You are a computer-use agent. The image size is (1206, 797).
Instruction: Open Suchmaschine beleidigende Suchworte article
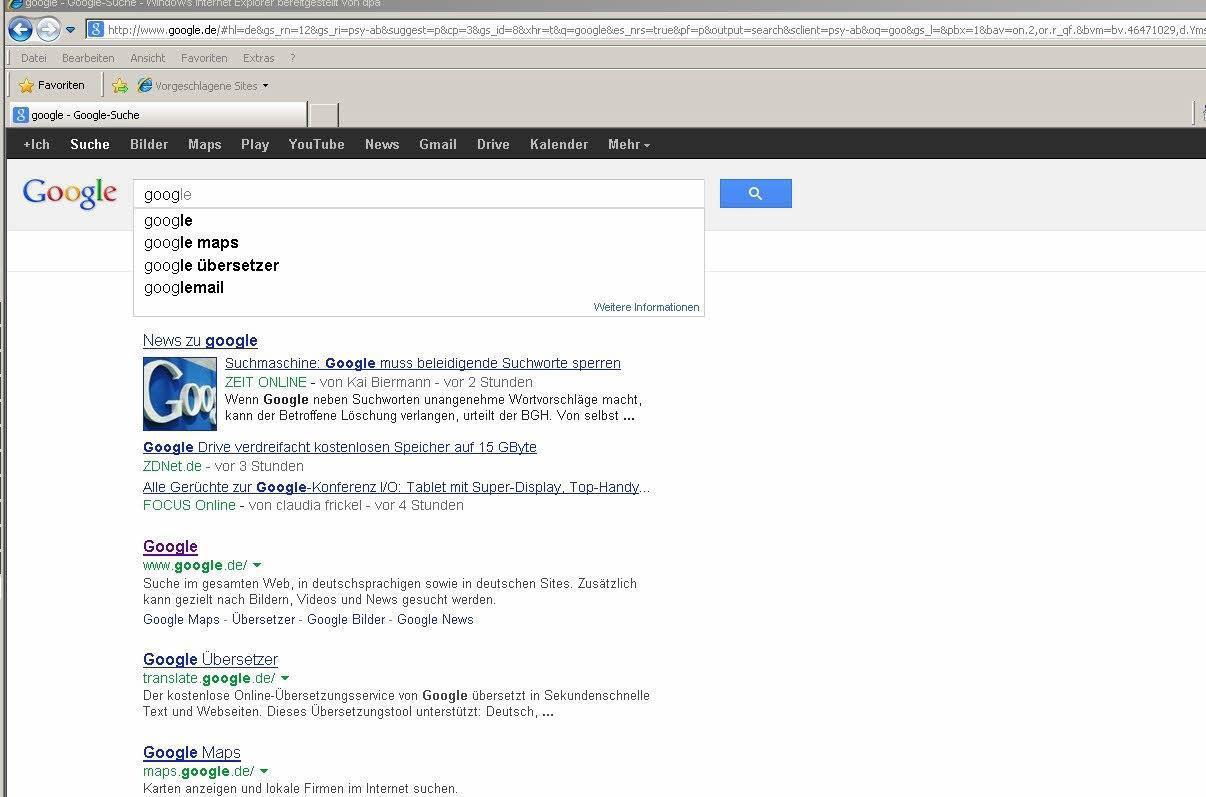423,363
